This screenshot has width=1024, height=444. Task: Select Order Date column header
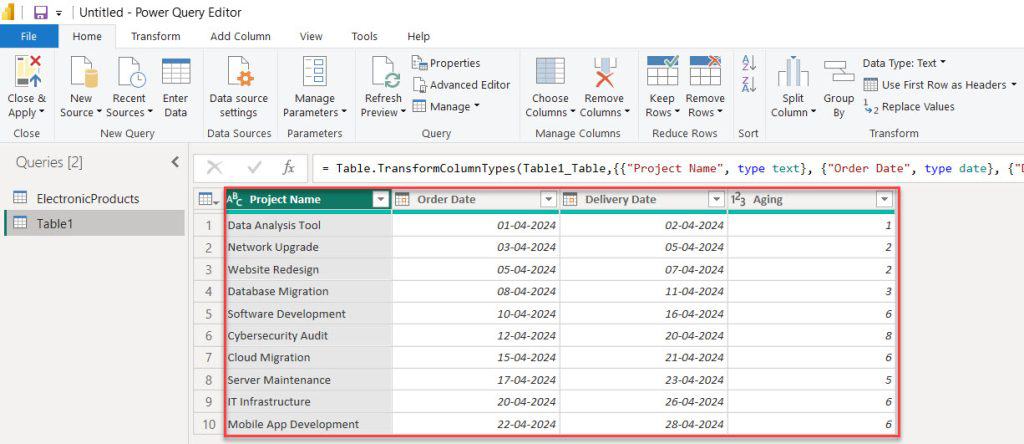[x=476, y=200]
